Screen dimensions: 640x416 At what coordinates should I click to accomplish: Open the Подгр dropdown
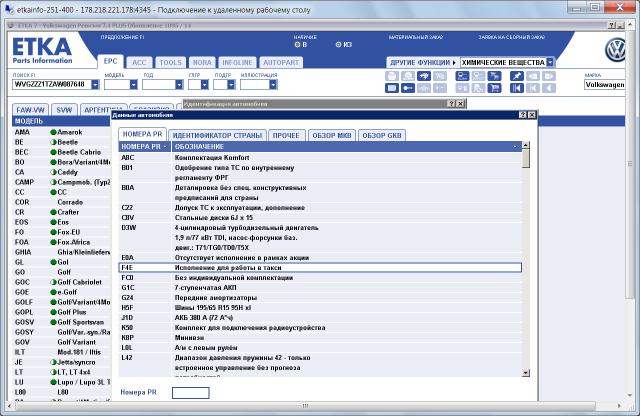[x=231, y=85]
